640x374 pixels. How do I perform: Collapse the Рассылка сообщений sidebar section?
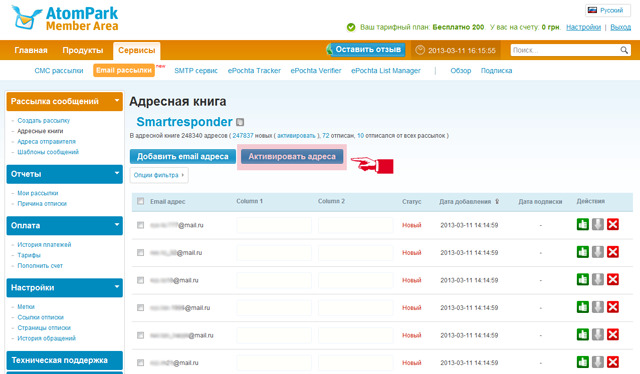117,100
